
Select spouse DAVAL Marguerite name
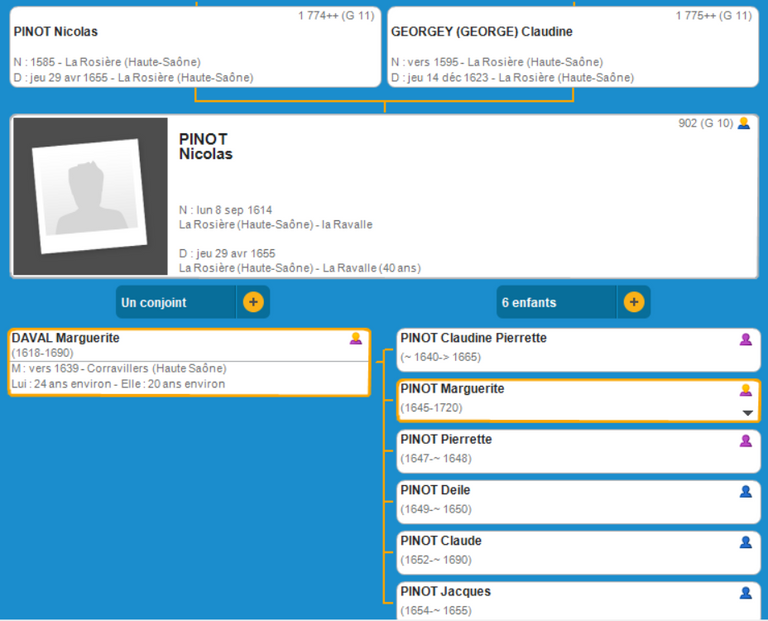pos(66,339)
